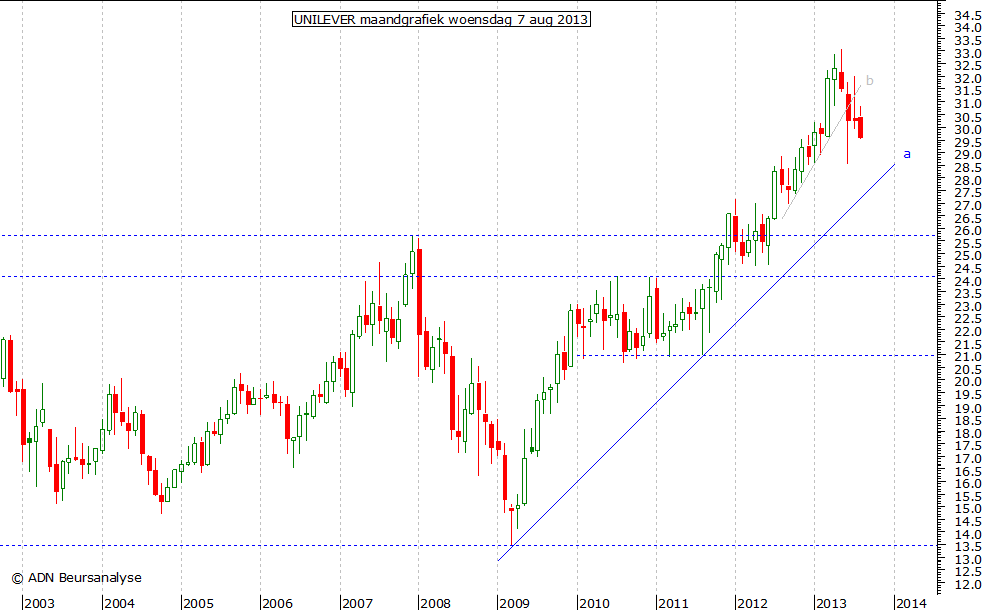Pick the 2008 year label on the time axis
The height and width of the screenshot is (610, 985).
pos(436,603)
